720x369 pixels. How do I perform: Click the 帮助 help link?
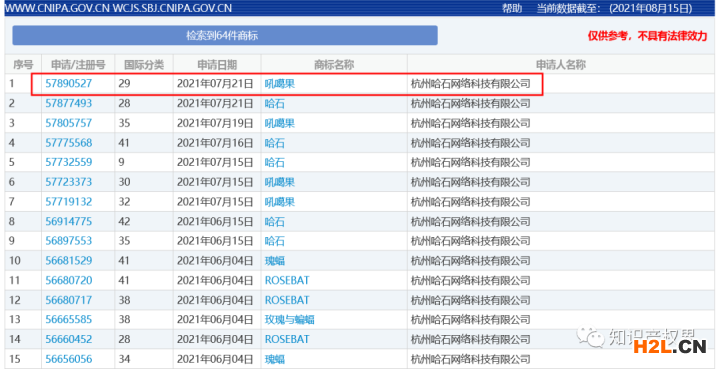coord(512,8)
